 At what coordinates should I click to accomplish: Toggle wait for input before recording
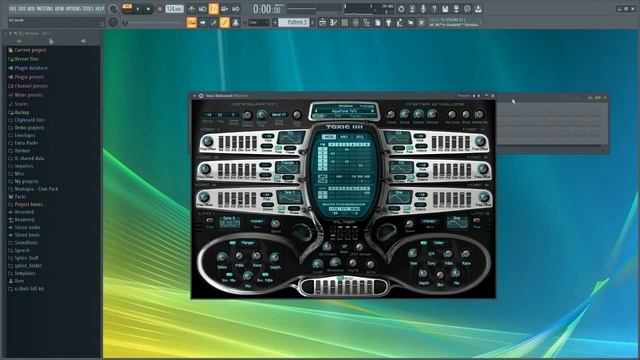[202, 9]
